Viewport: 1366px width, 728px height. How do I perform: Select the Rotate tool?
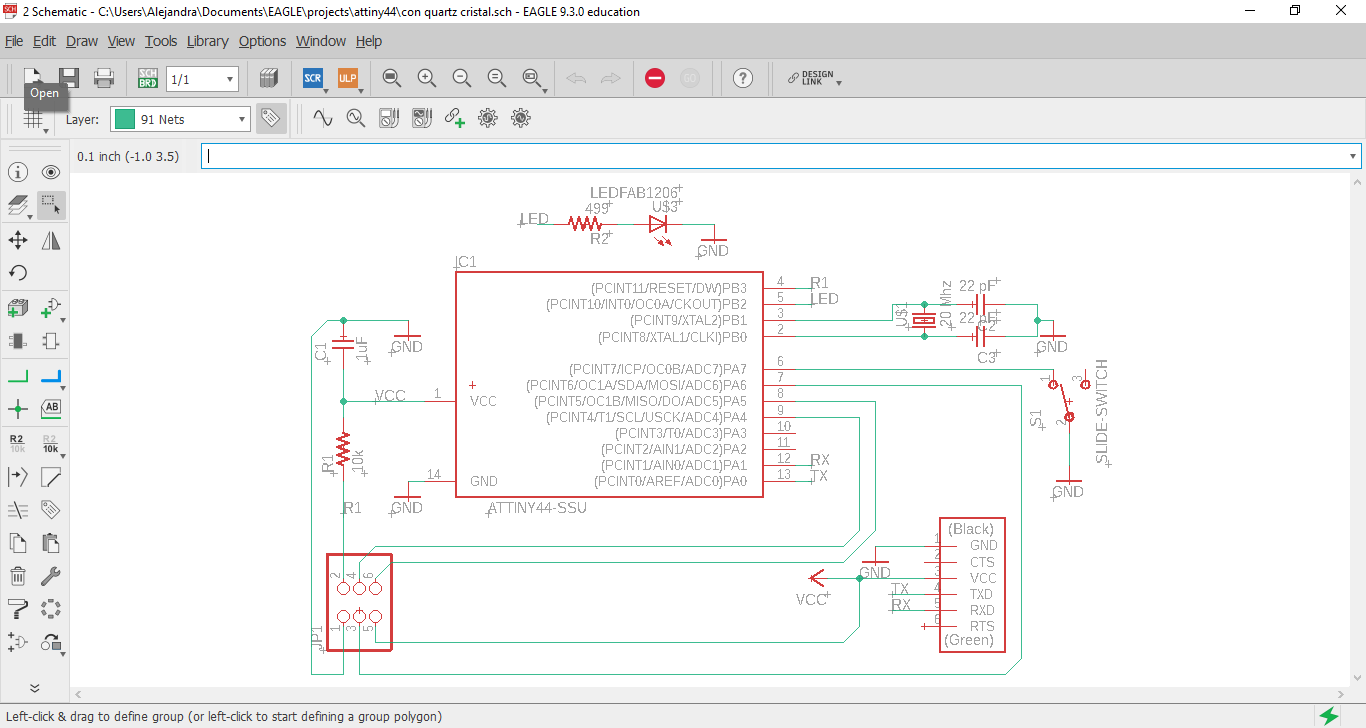[17, 273]
